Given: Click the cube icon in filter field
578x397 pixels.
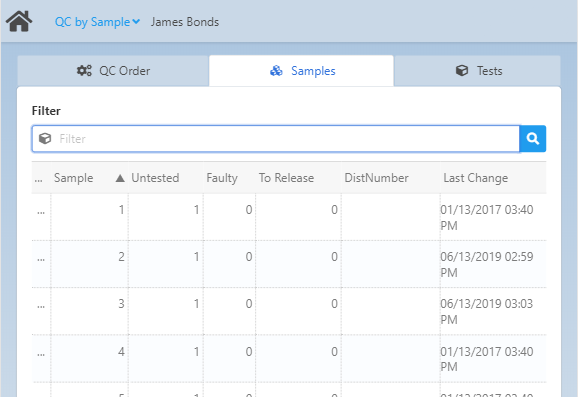Looking at the screenshot, I should point(45,139).
